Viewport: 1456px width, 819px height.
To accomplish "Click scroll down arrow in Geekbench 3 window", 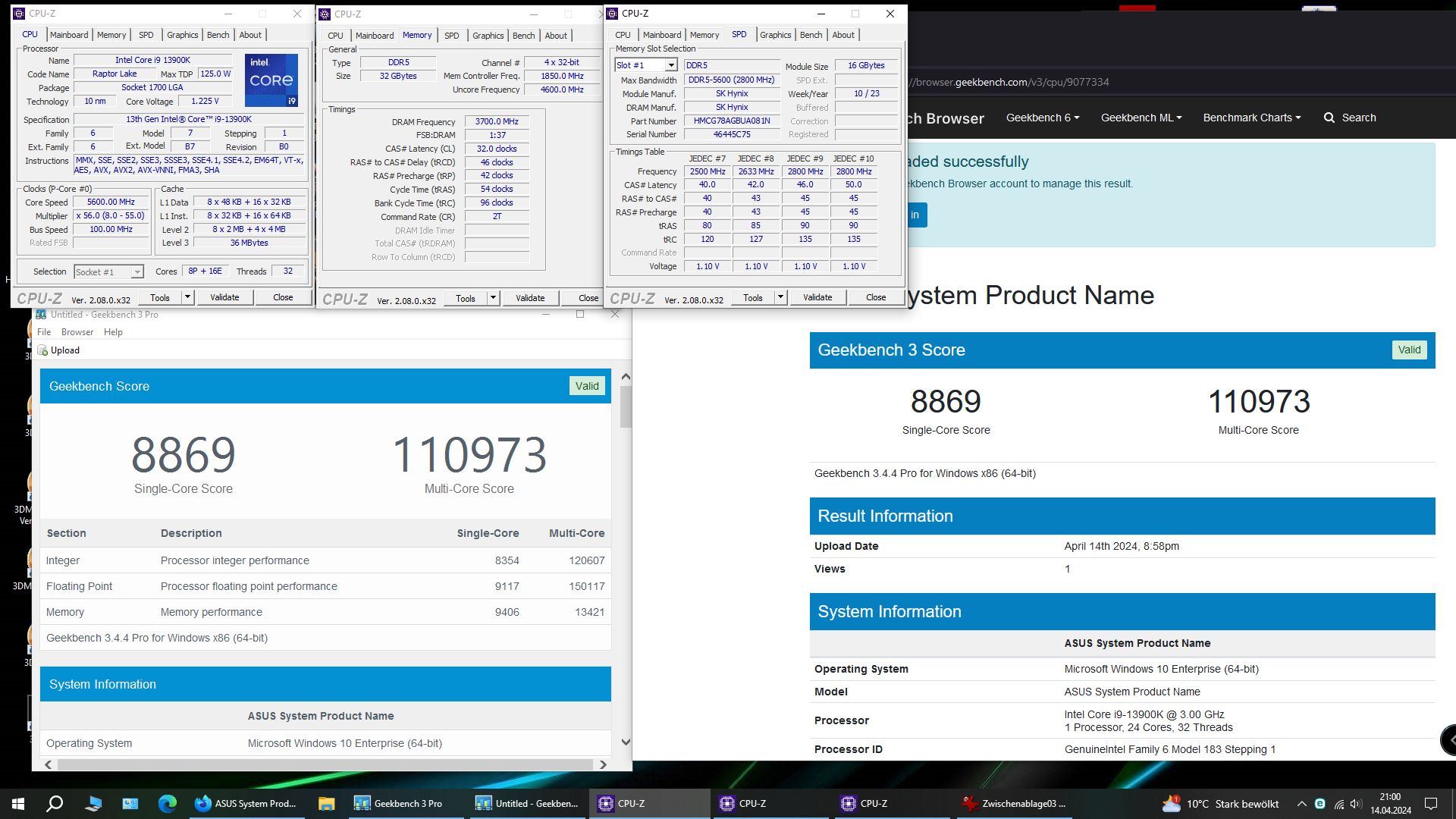I will [x=626, y=742].
